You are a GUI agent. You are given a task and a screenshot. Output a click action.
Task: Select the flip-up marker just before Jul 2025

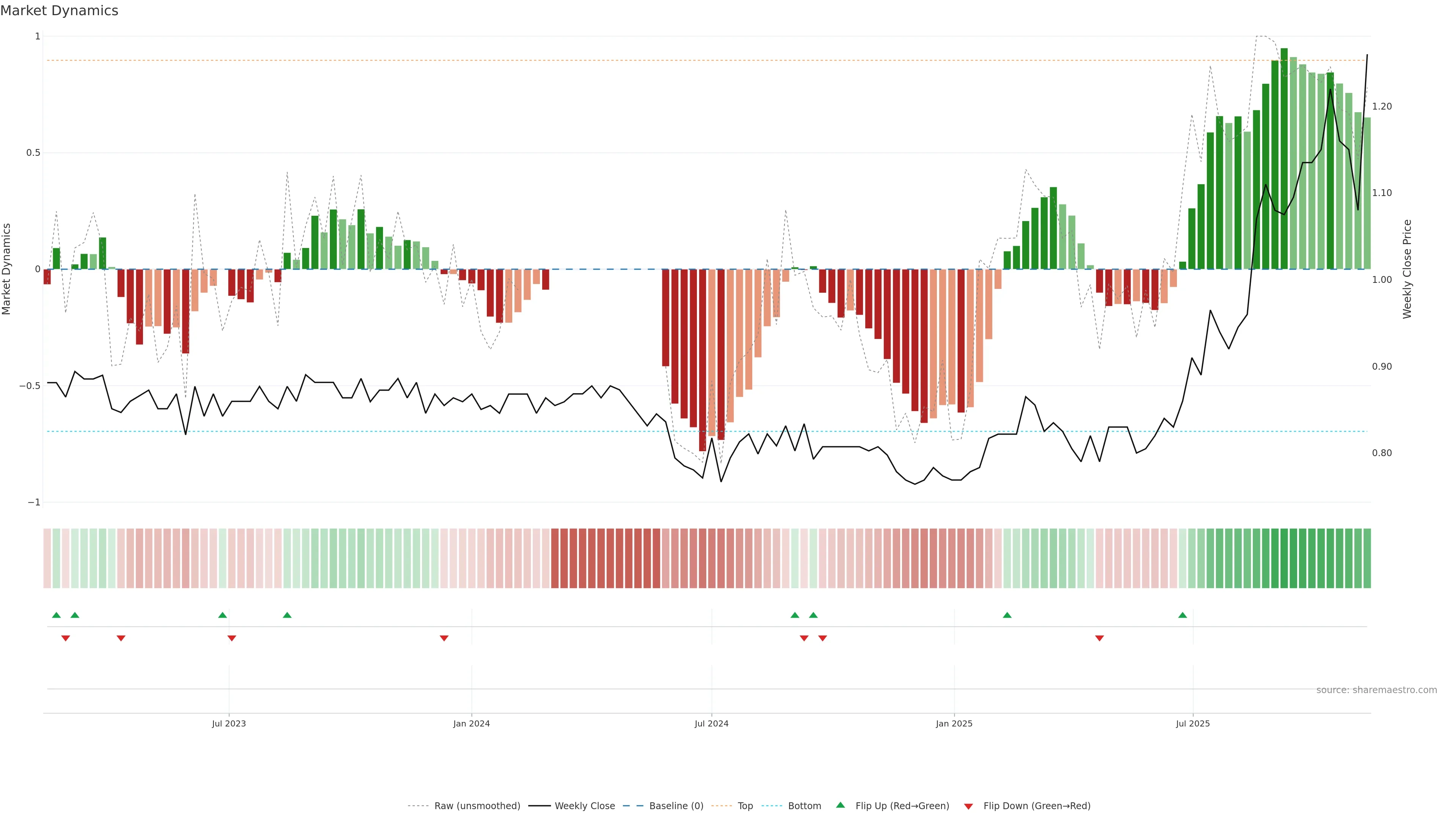[1183, 615]
